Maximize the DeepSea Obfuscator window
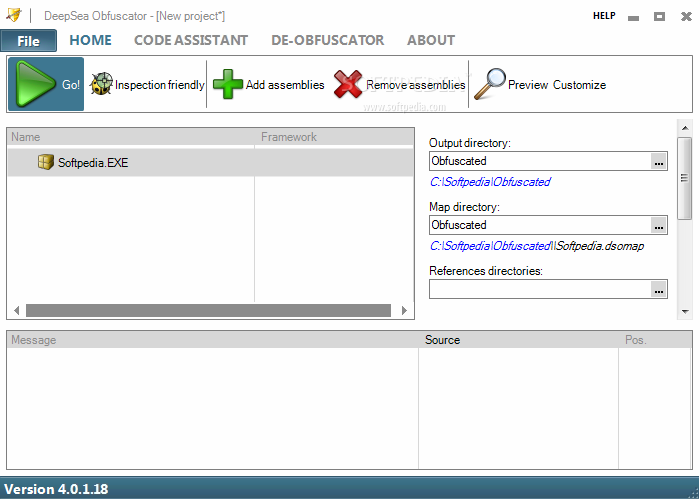The image size is (700, 500). coord(659,17)
